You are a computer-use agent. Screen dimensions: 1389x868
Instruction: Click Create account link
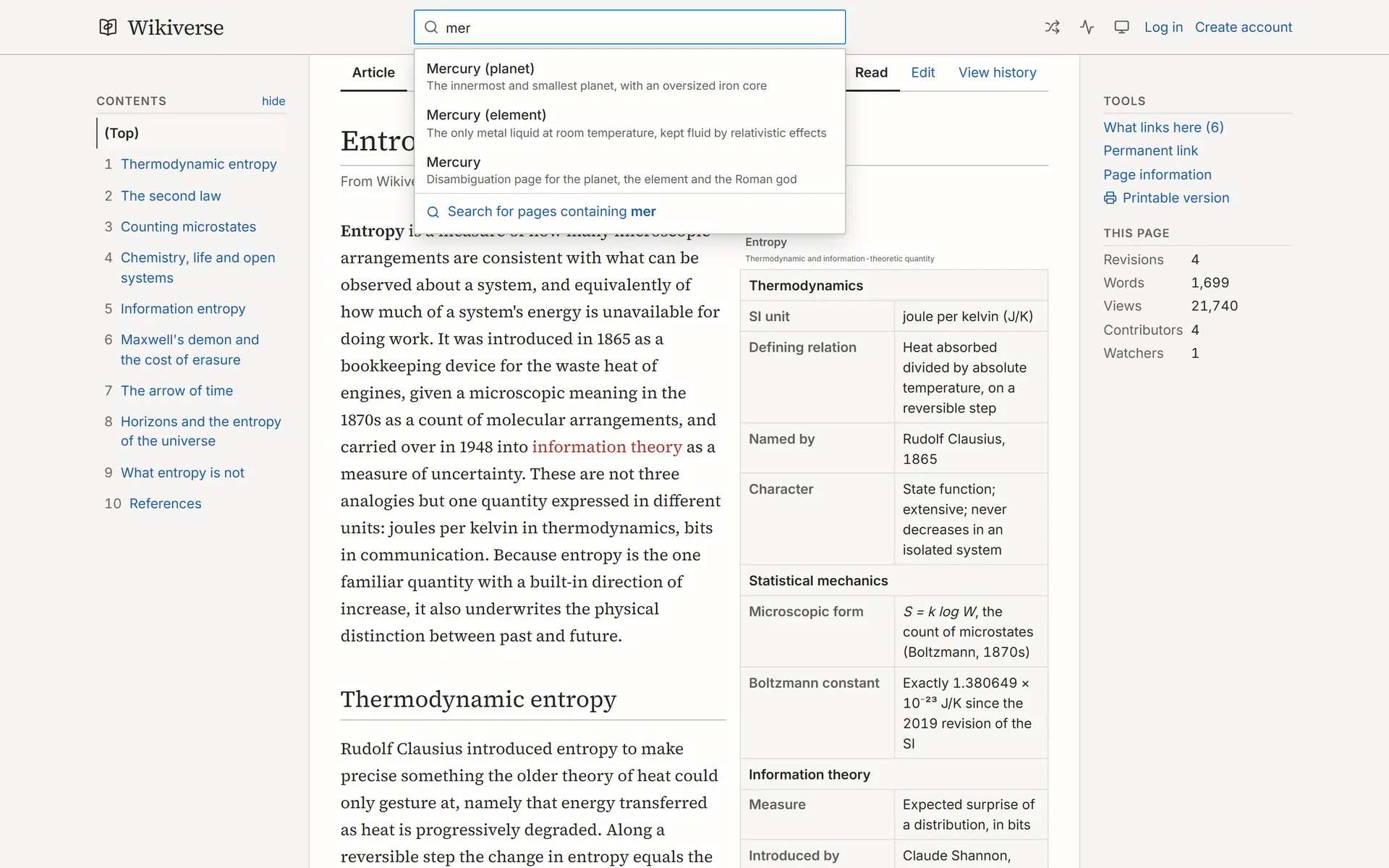tap(1243, 27)
